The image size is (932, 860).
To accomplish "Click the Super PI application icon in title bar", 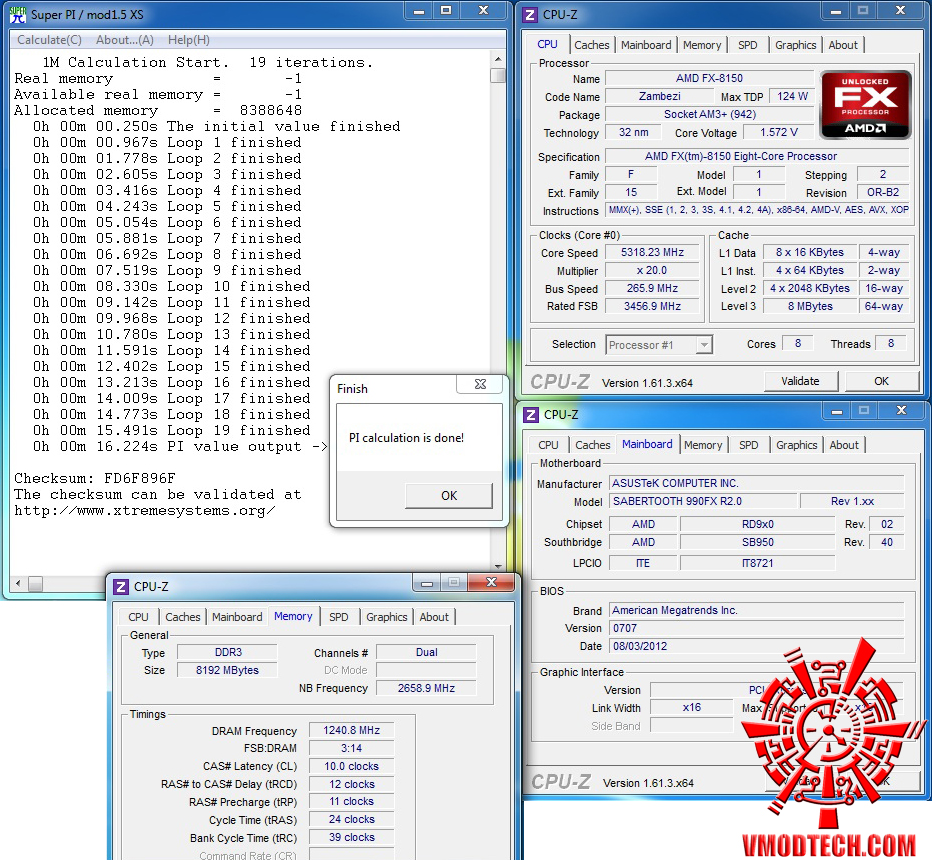I will click(x=18, y=14).
